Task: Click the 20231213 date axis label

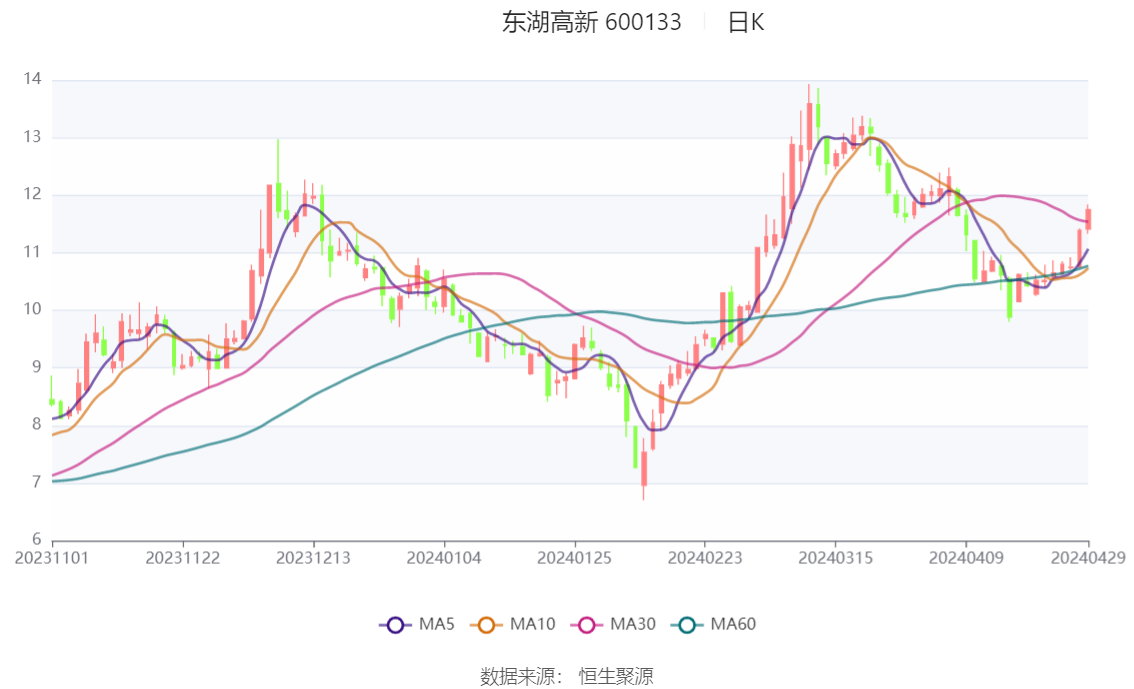Action: pyautogui.click(x=313, y=557)
